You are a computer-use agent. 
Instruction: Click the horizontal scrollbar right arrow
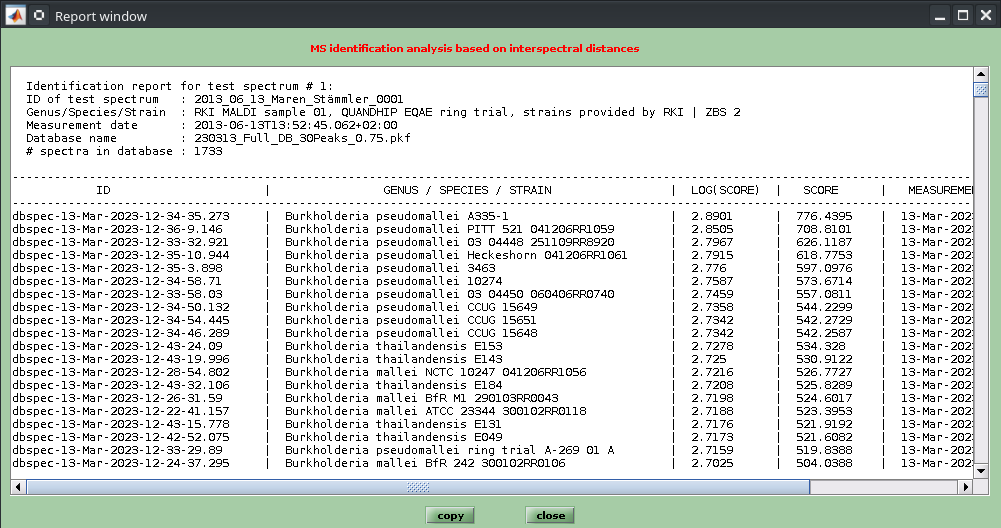click(966, 487)
